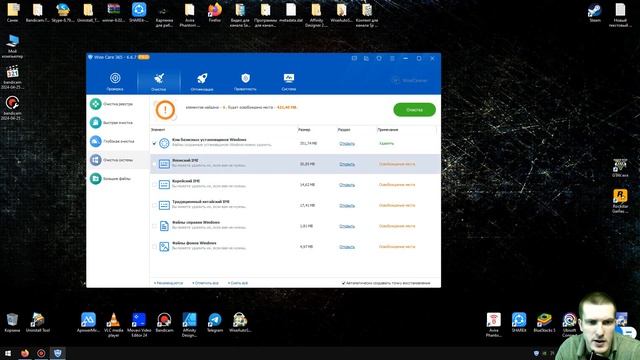The width and height of the screenshot is (640, 360).
Task: Click the Wise Care 365 taskbar icon
Action: [58, 353]
